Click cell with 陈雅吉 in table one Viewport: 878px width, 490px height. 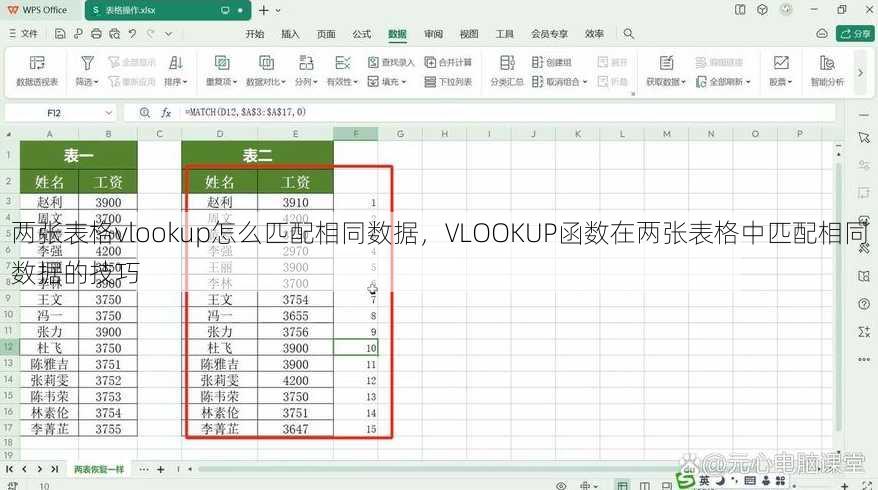tap(49, 364)
